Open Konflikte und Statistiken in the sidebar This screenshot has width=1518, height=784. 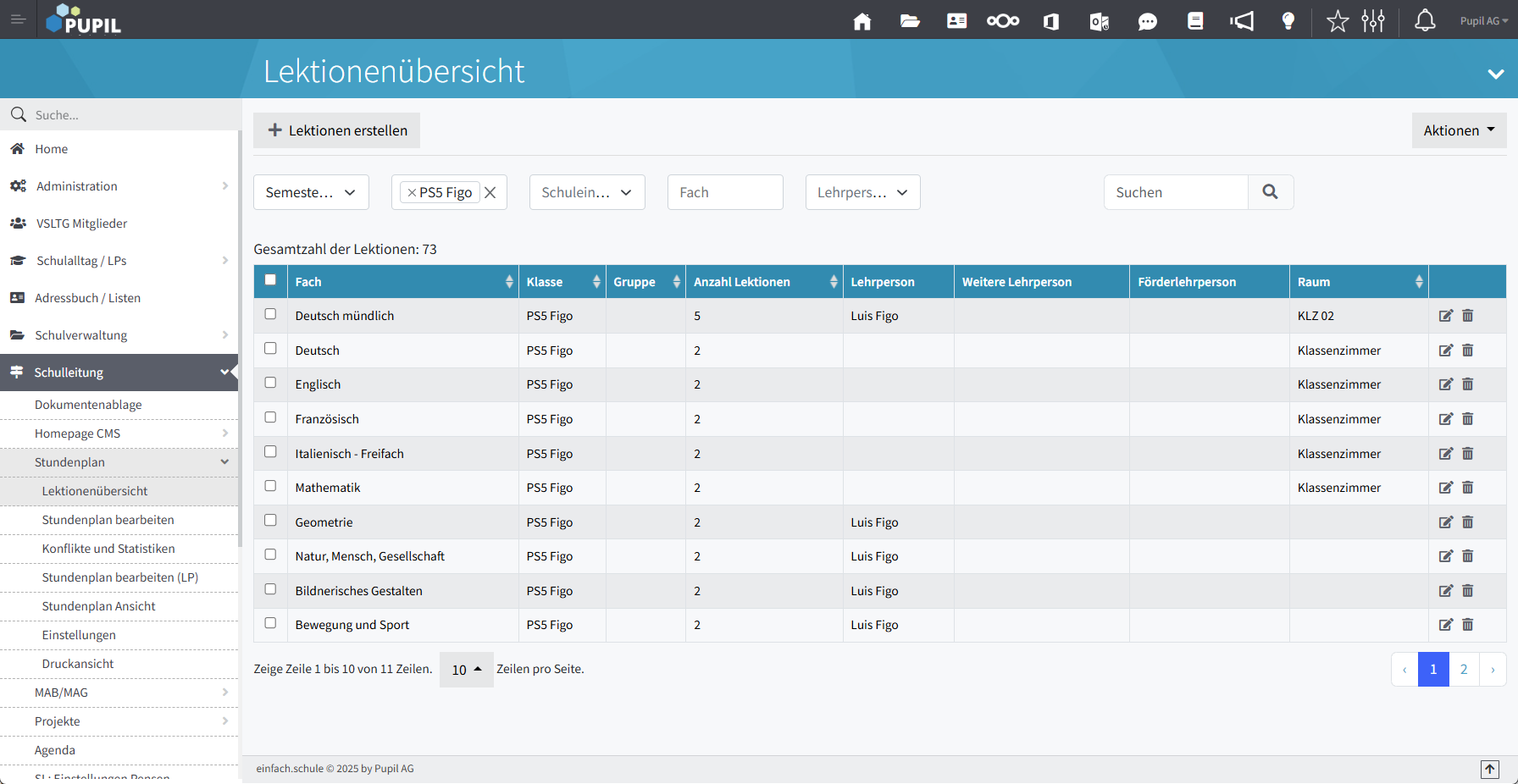108,549
